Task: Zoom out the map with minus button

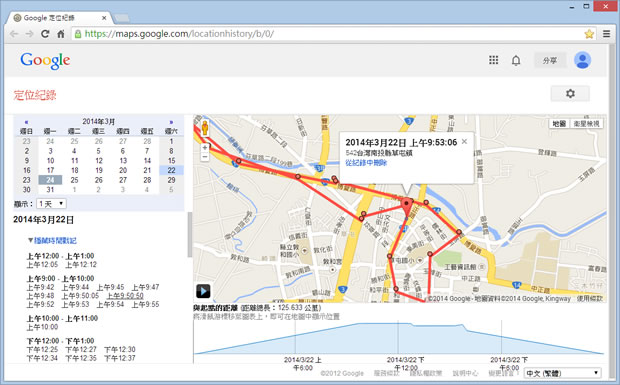Action: (204, 157)
